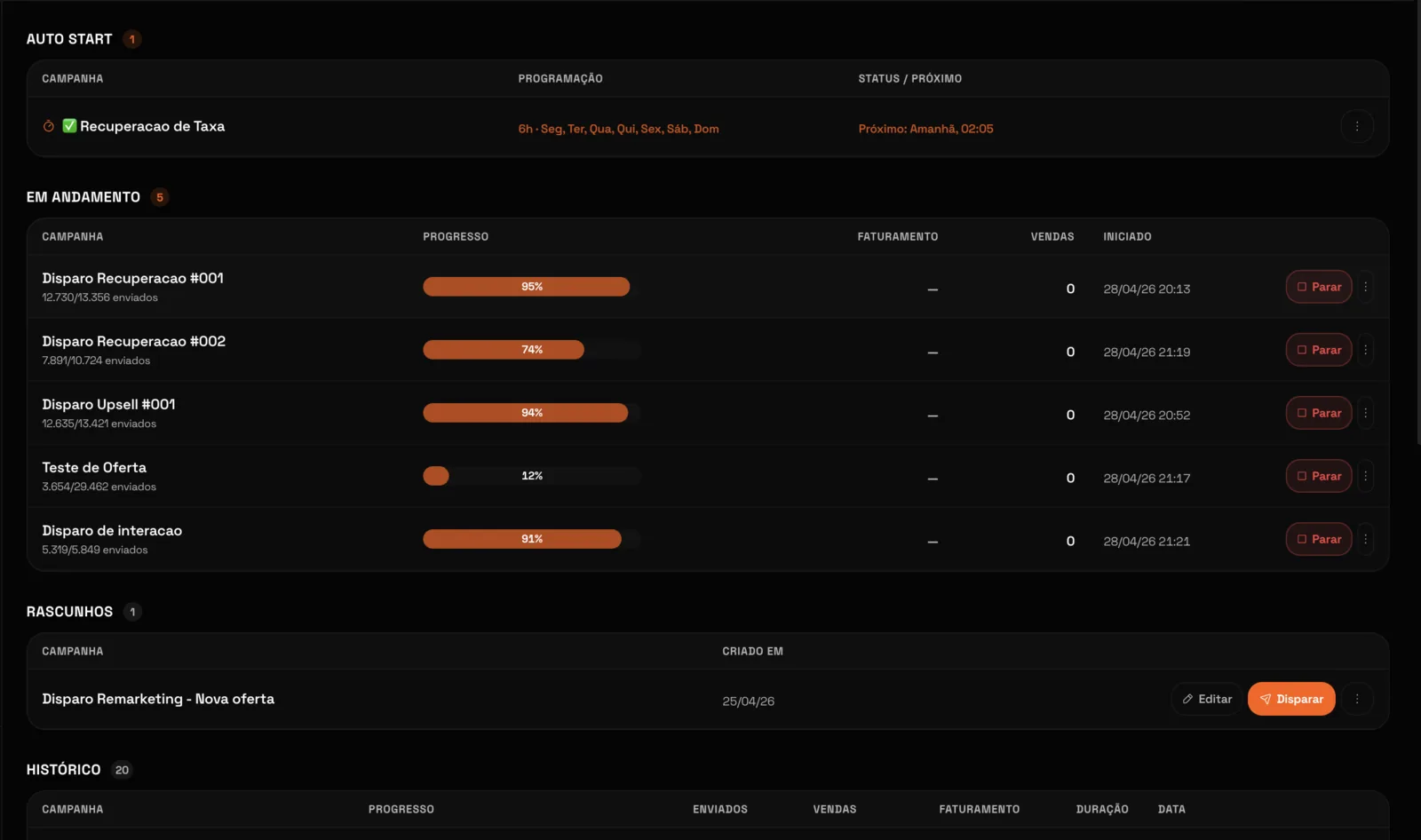Click the 12.635/13.421 enviados count
1421x840 pixels.
pyautogui.click(x=99, y=424)
